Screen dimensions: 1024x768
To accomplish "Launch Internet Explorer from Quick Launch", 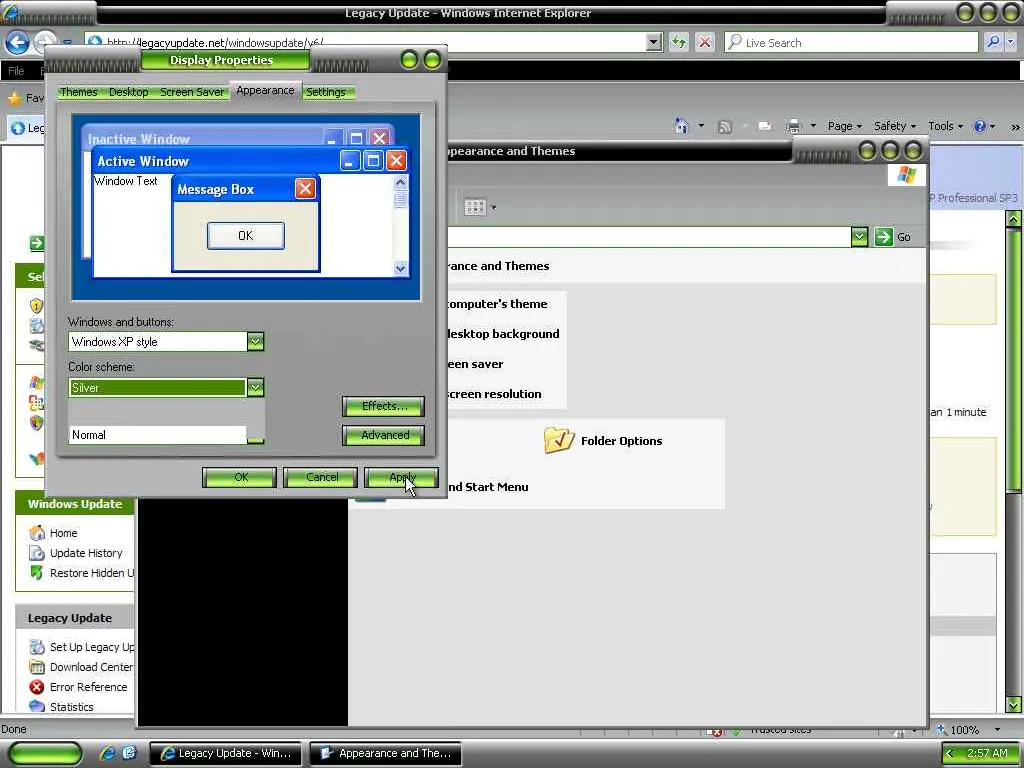I will pyautogui.click(x=108, y=753).
